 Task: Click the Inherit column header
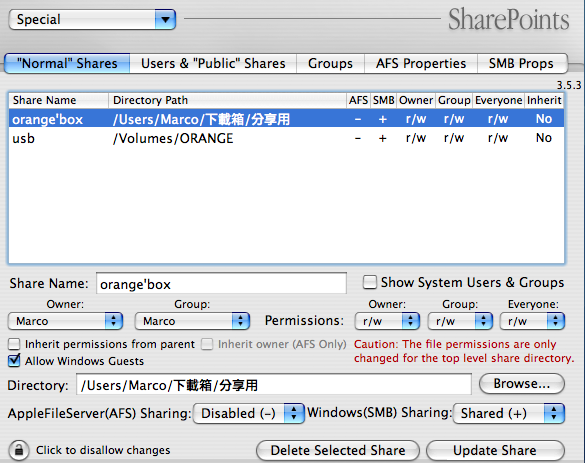544,100
